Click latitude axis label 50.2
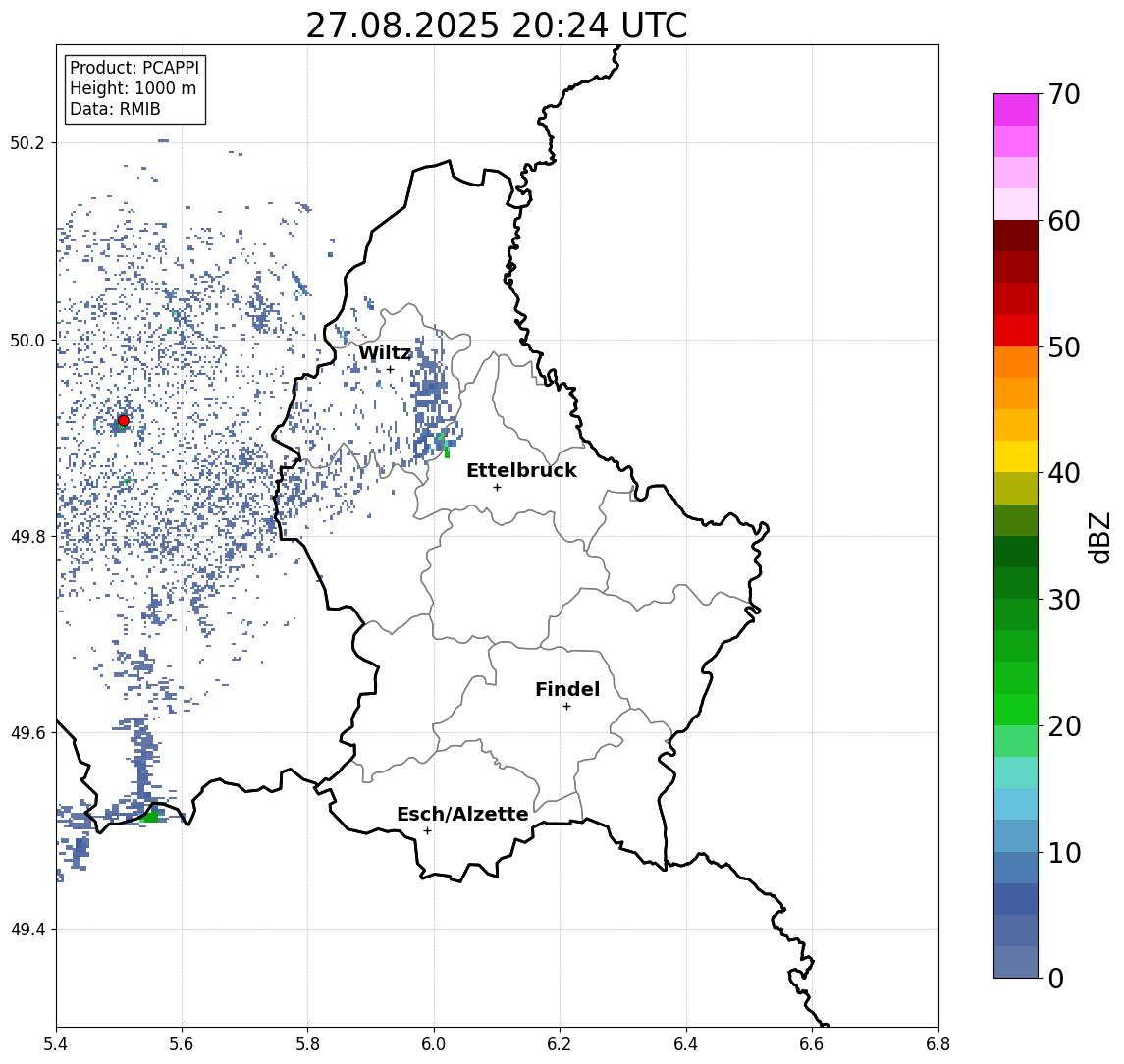Image resolution: width=1124 pixels, height=1064 pixels. [x=27, y=142]
